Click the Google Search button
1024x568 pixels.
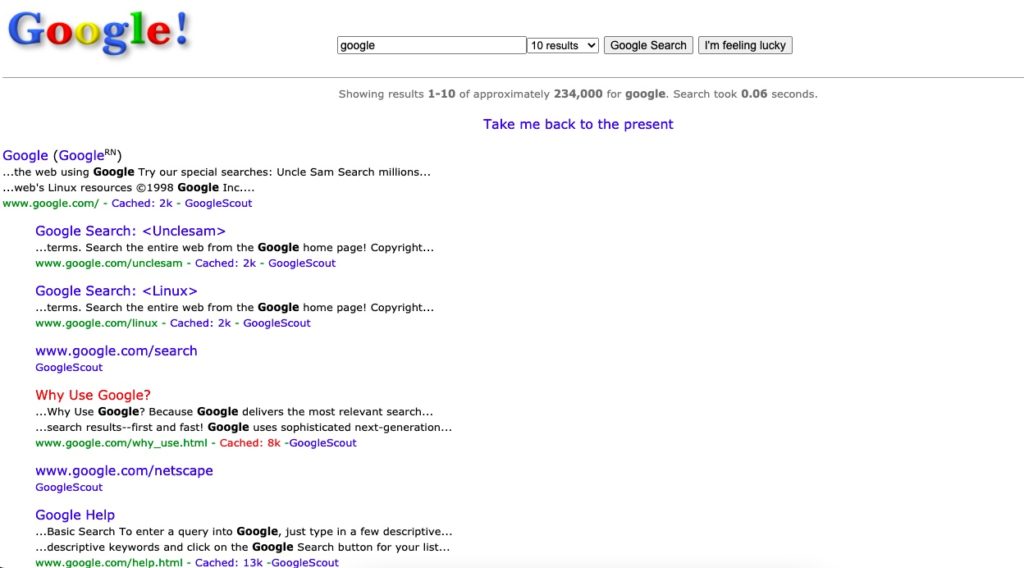pyautogui.click(x=648, y=45)
